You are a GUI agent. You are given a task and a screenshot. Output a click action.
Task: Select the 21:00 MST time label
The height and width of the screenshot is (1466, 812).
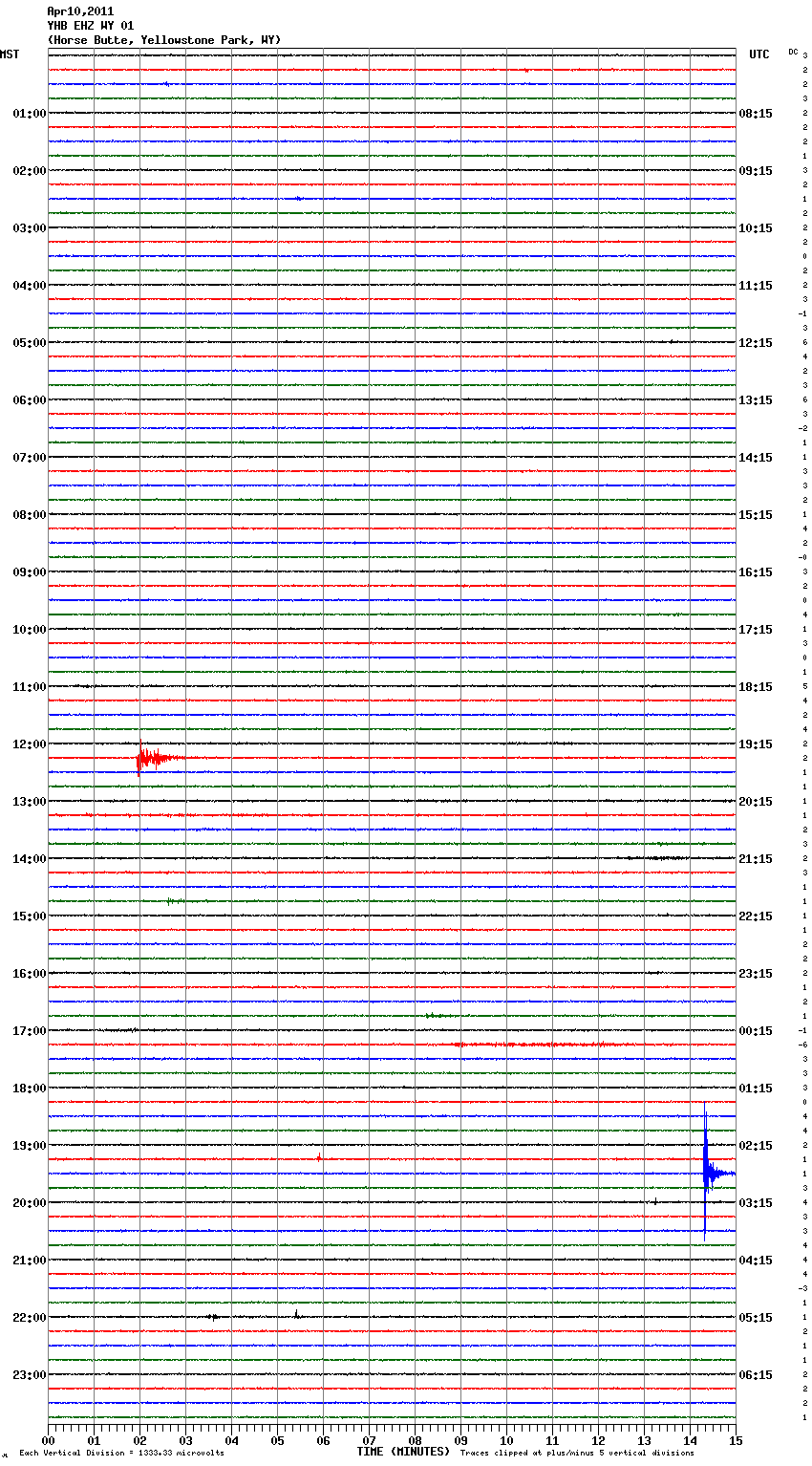(x=30, y=1261)
